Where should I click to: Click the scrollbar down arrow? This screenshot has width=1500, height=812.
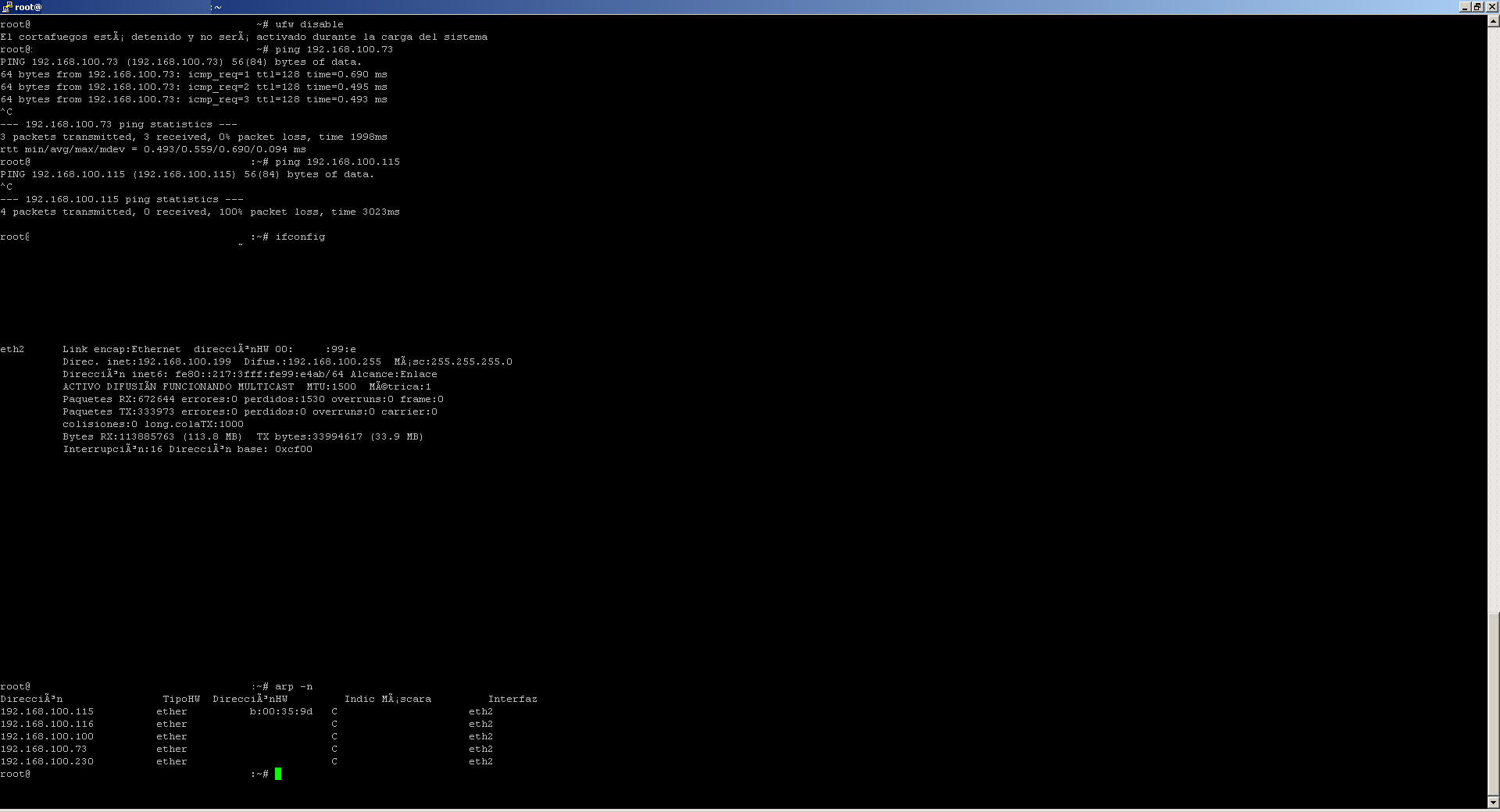pos(1494,802)
